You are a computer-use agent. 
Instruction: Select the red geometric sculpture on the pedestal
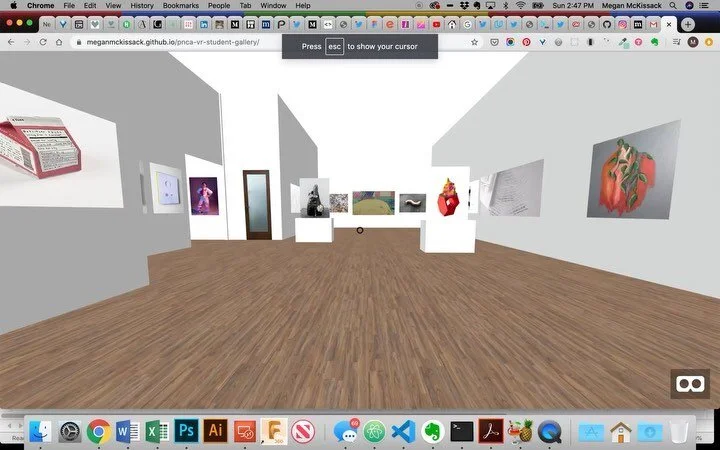[x=448, y=197]
